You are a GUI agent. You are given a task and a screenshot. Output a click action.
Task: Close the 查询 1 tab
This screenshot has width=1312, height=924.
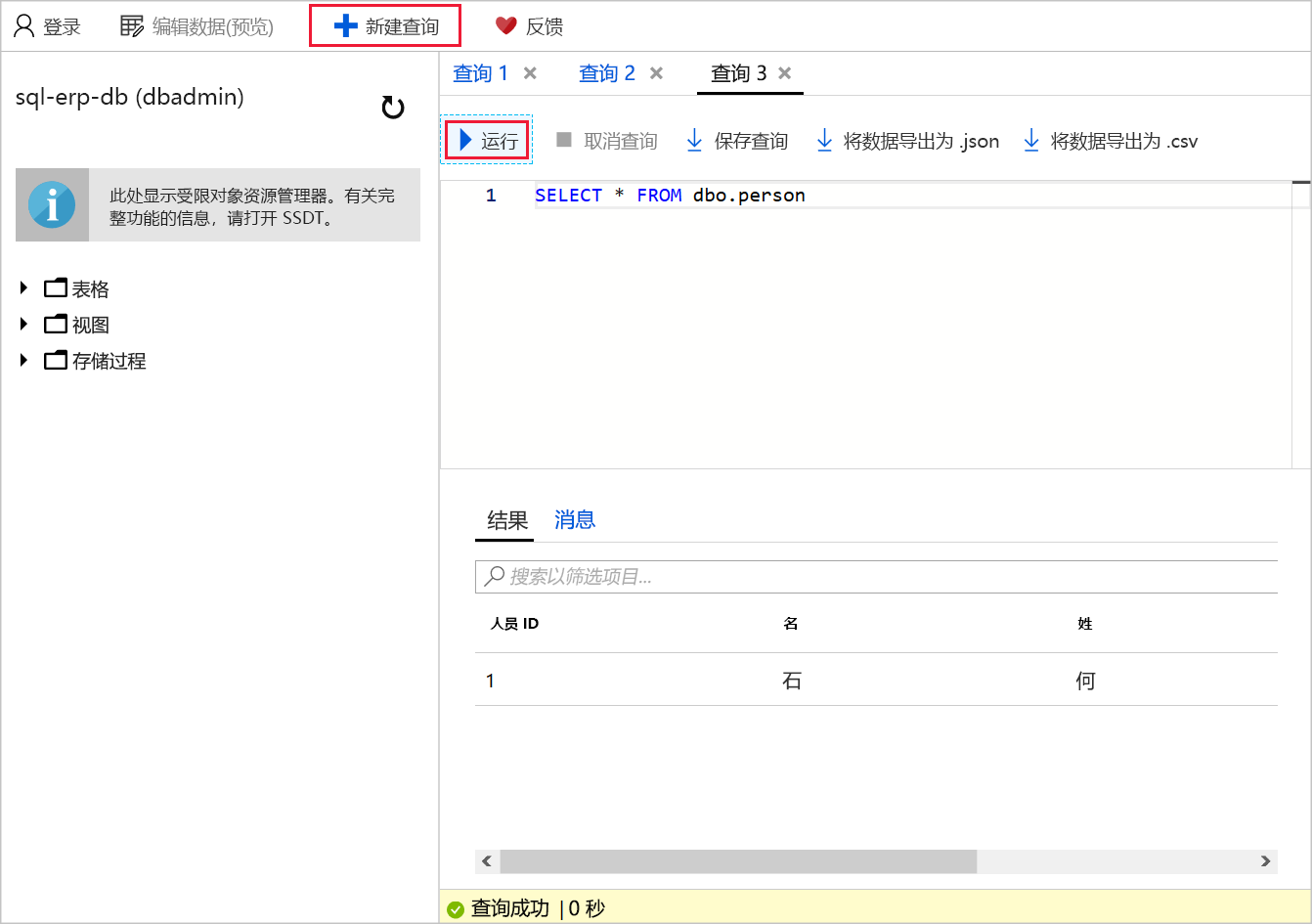coord(530,73)
